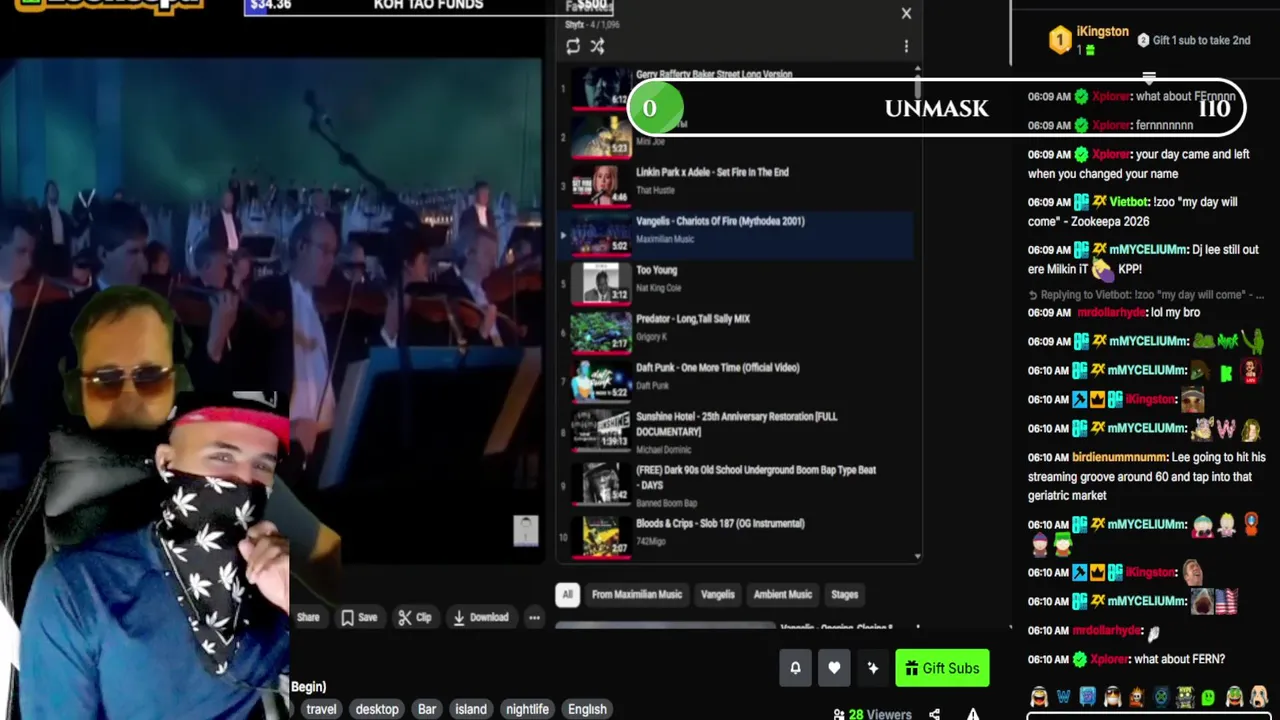
Task: Select the Ambient Music filter chip
Action: [783, 594]
